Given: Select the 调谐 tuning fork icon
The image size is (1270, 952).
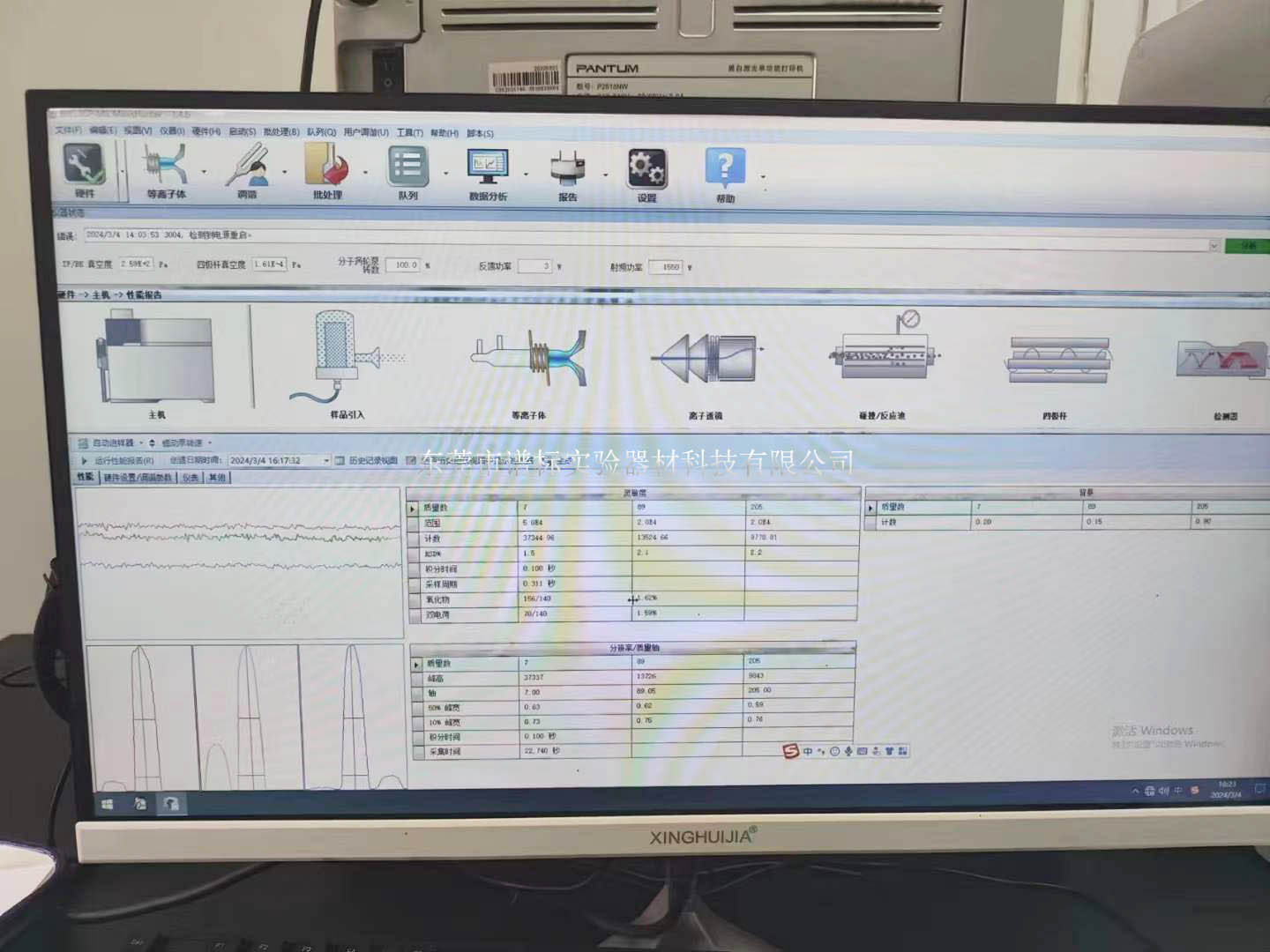Looking at the screenshot, I should click(247, 168).
